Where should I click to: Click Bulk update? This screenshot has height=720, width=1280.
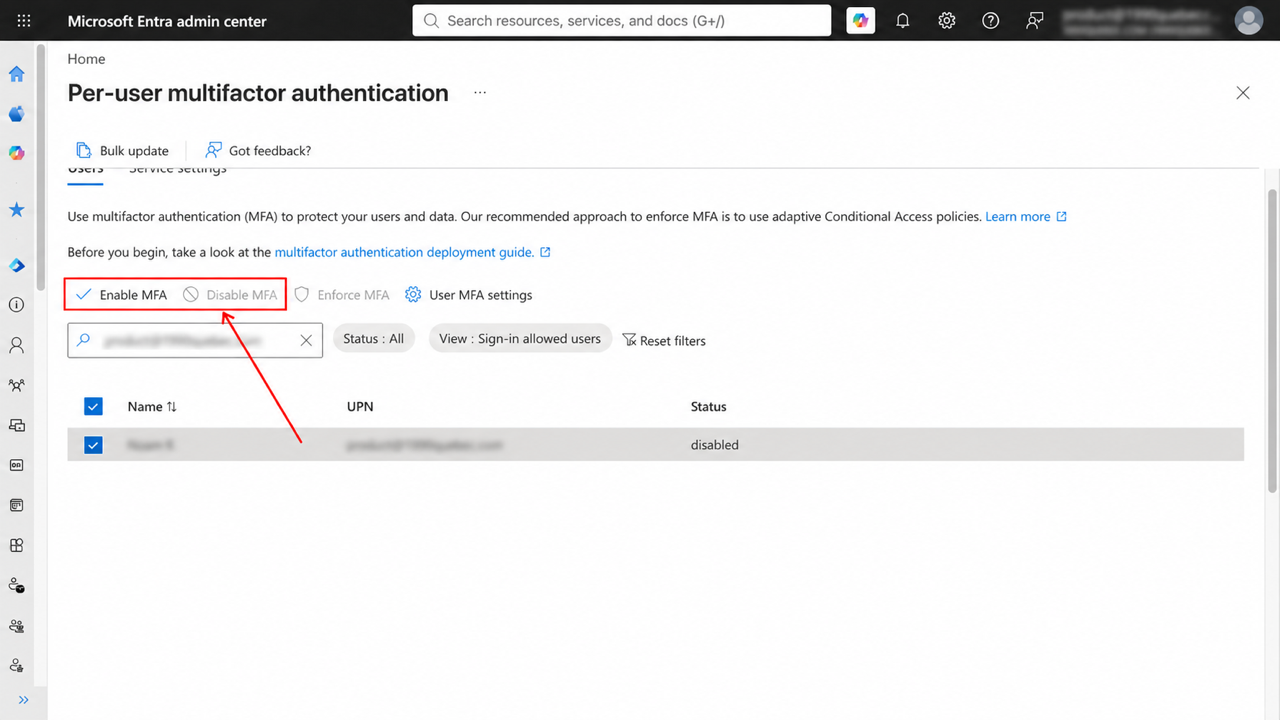click(123, 151)
